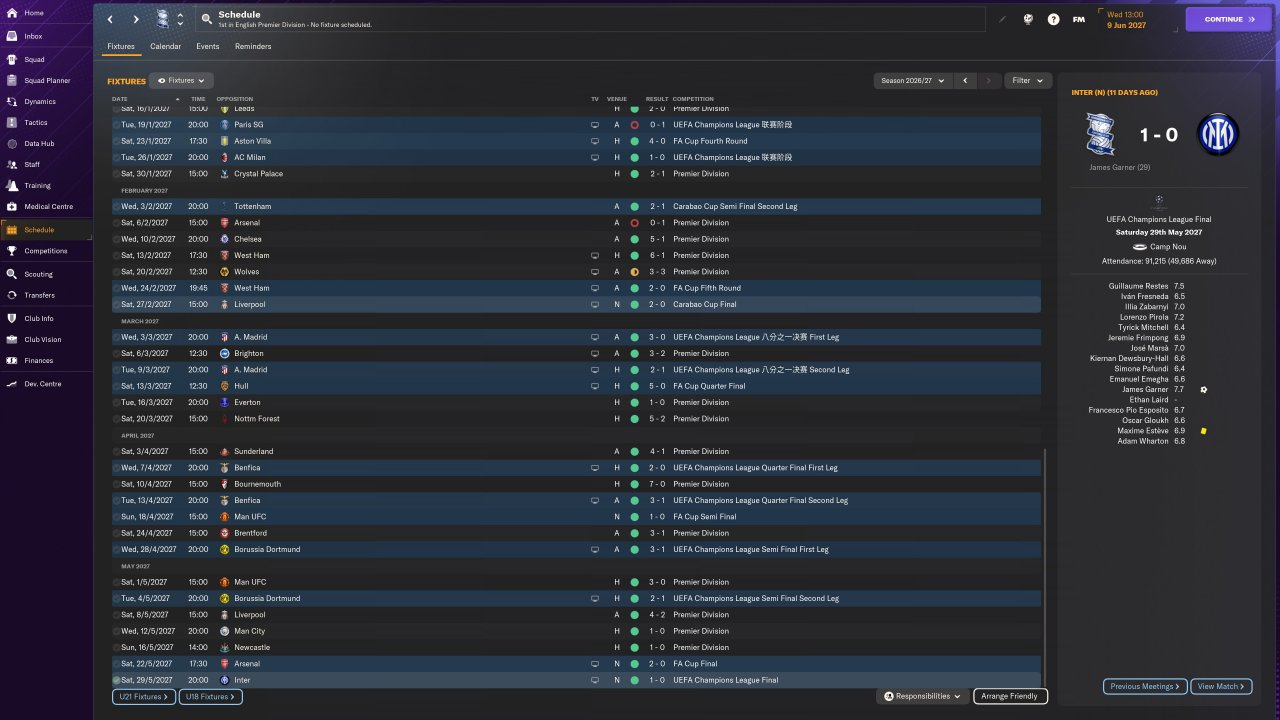Open the Fixtures view dropdown
The width and height of the screenshot is (1280, 720).
(x=181, y=81)
